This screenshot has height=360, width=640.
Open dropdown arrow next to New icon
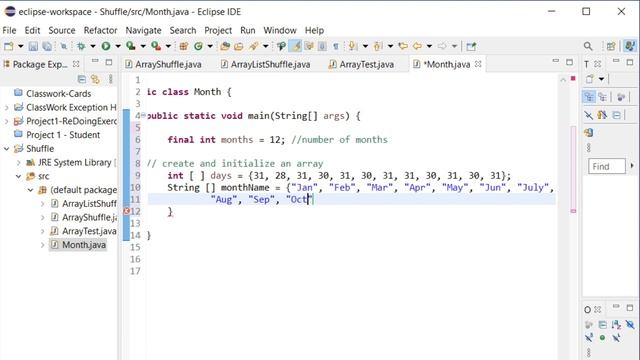(x=20, y=47)
